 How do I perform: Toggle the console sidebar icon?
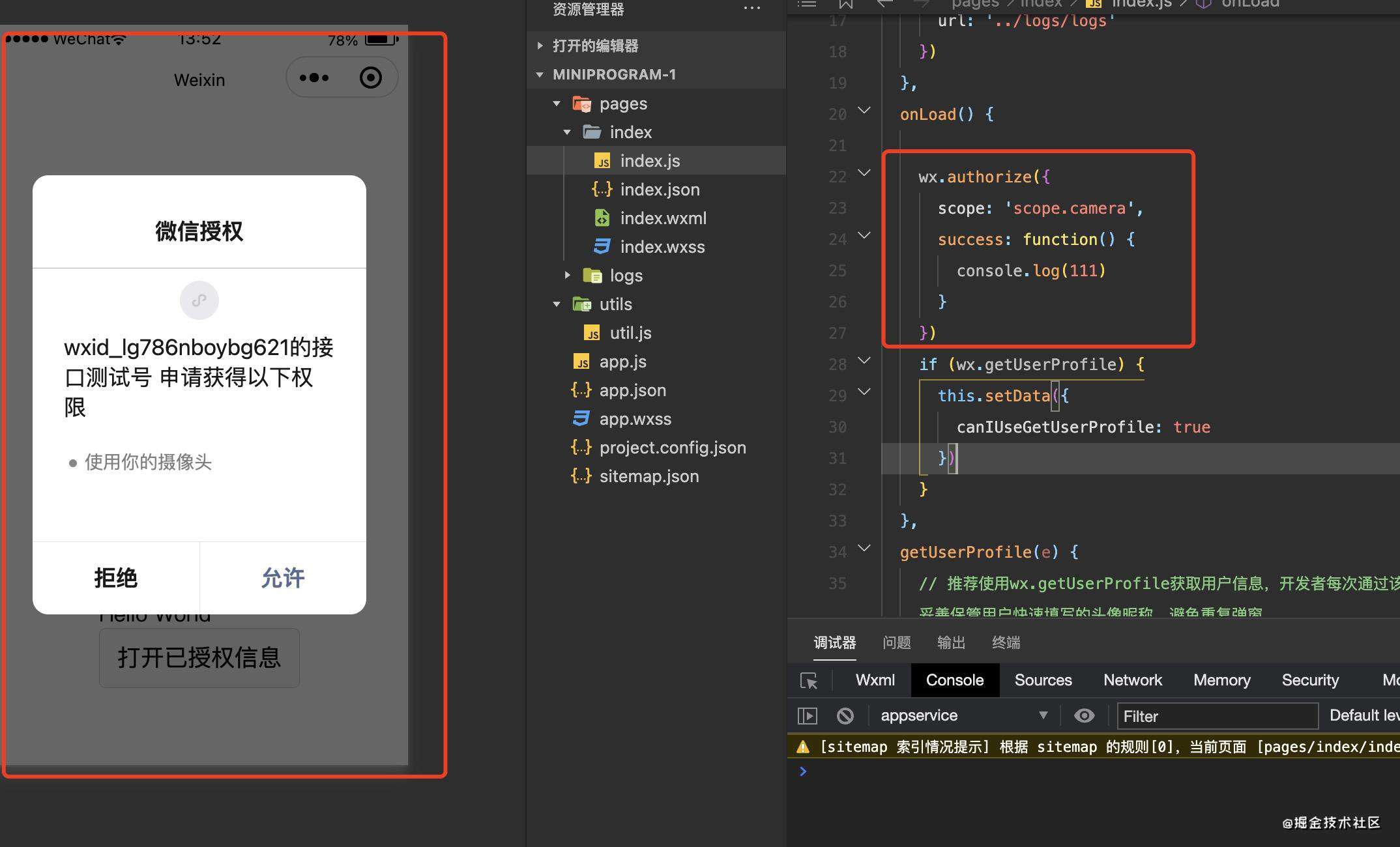[808, 716]
